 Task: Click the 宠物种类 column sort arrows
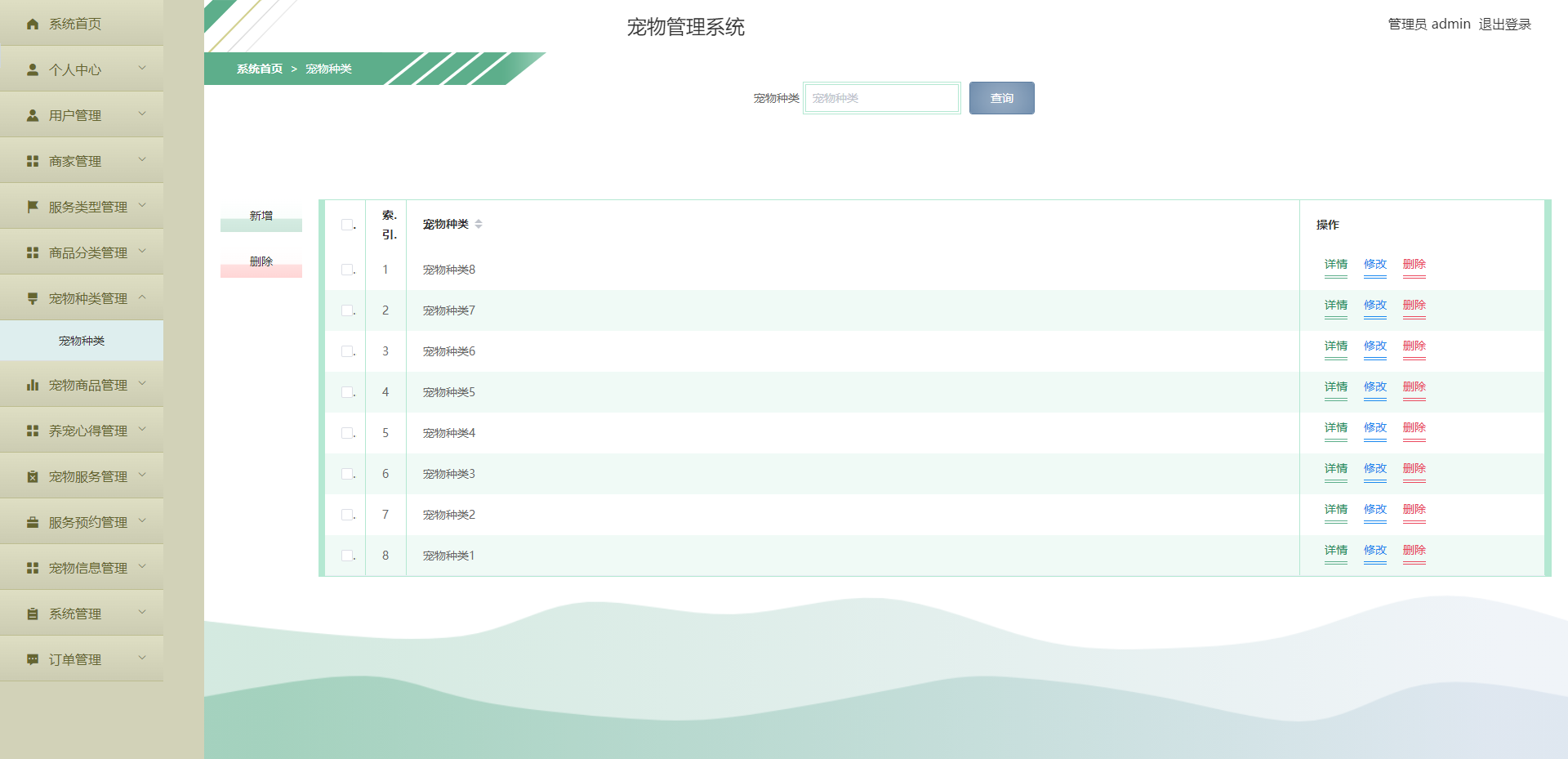coord(479,223)
